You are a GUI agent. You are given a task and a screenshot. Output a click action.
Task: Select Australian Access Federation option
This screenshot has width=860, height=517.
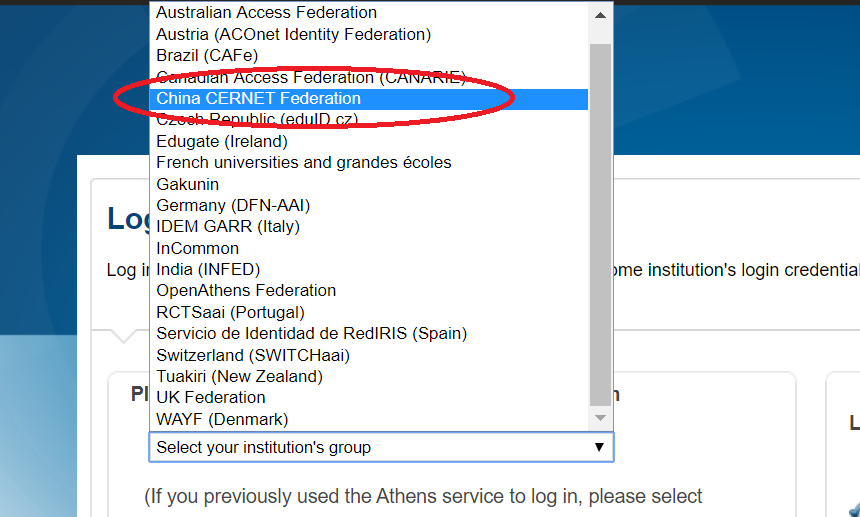point(267,13)
